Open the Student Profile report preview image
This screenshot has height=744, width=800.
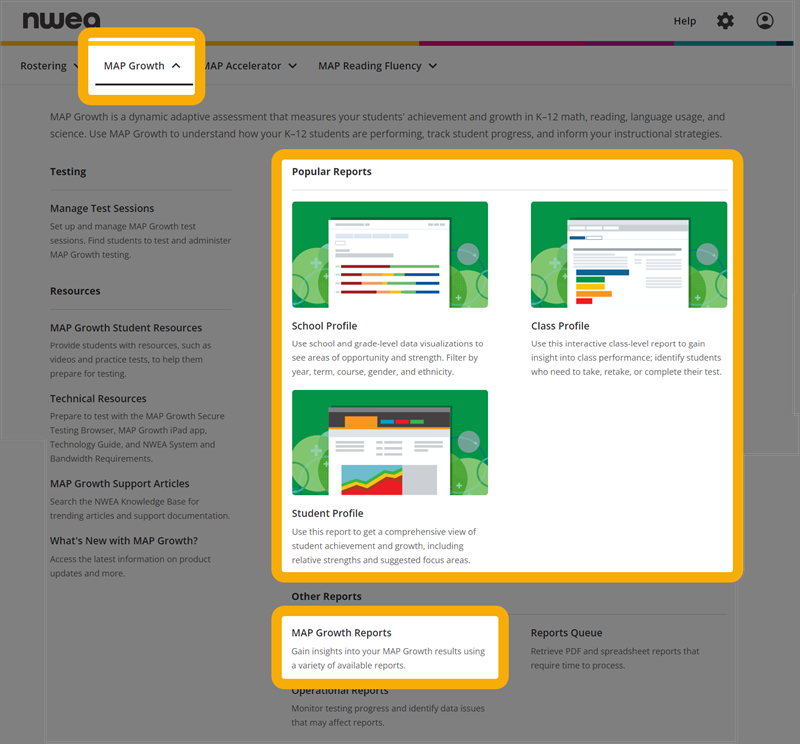point(390,442)
